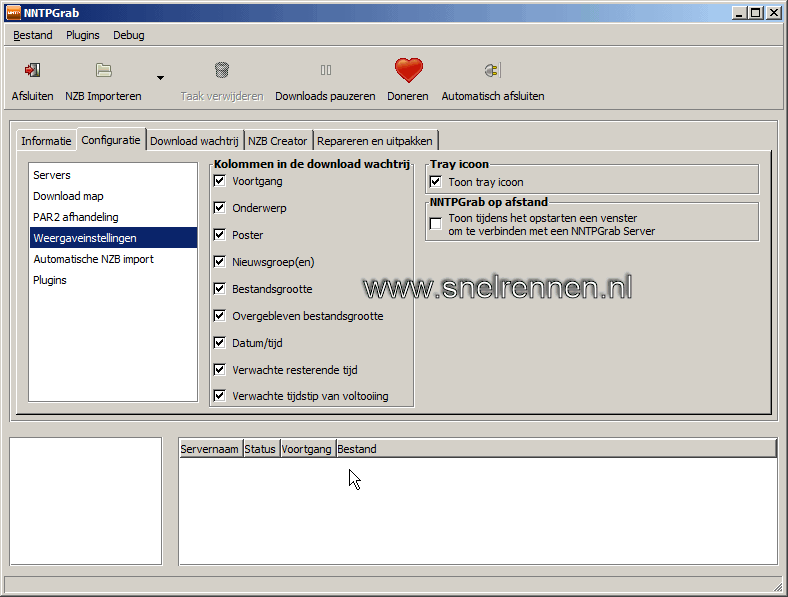Open the dropdown arrow next to NZB Importeren
788x597 pixels.
160,78
